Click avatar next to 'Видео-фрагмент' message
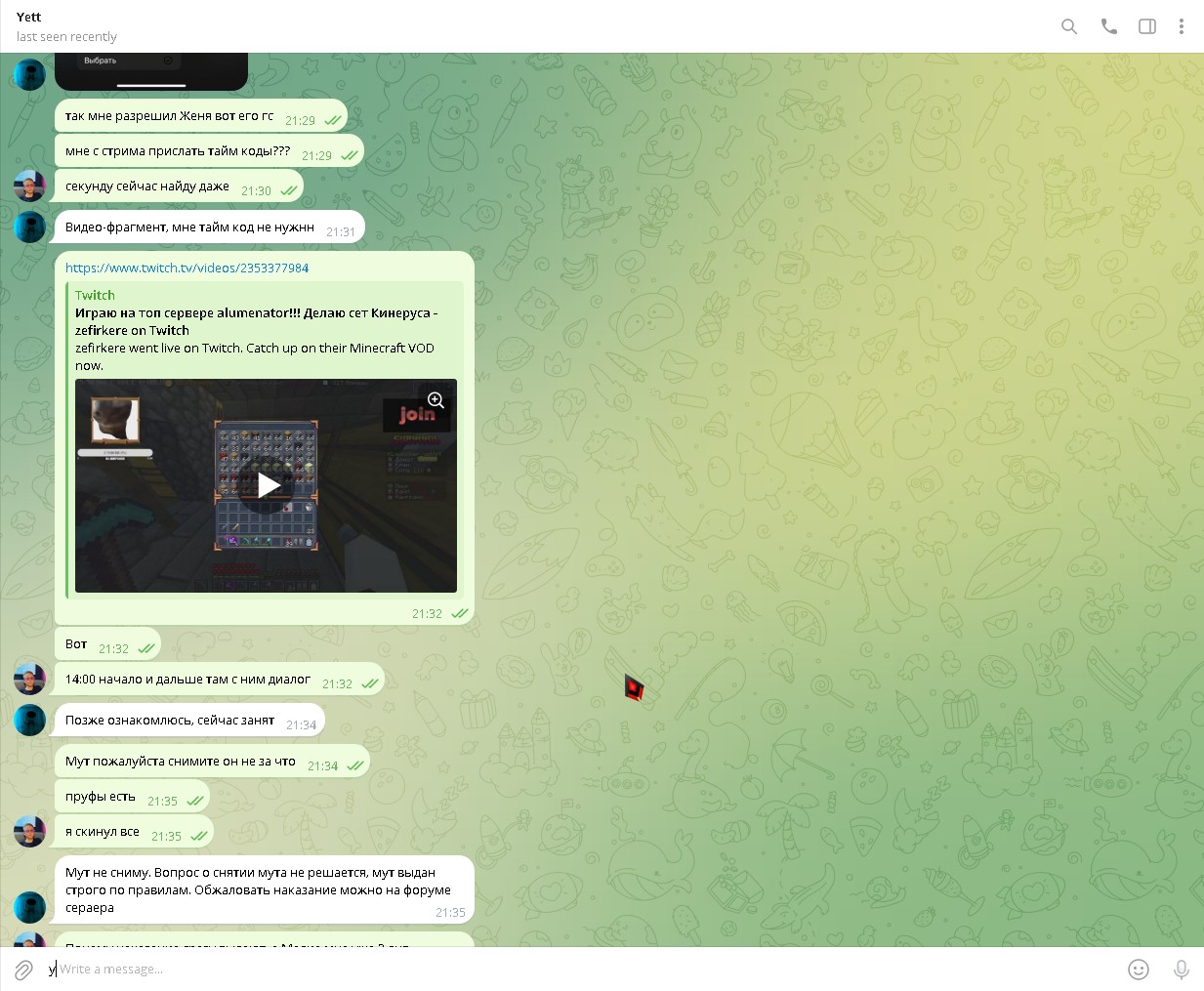The image size is (1204, 991). (x=29, y=227)
